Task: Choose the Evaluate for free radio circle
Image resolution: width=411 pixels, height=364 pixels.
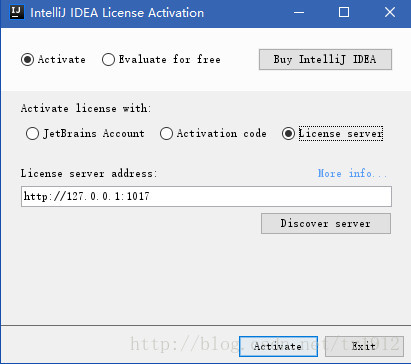Action: 108,60
